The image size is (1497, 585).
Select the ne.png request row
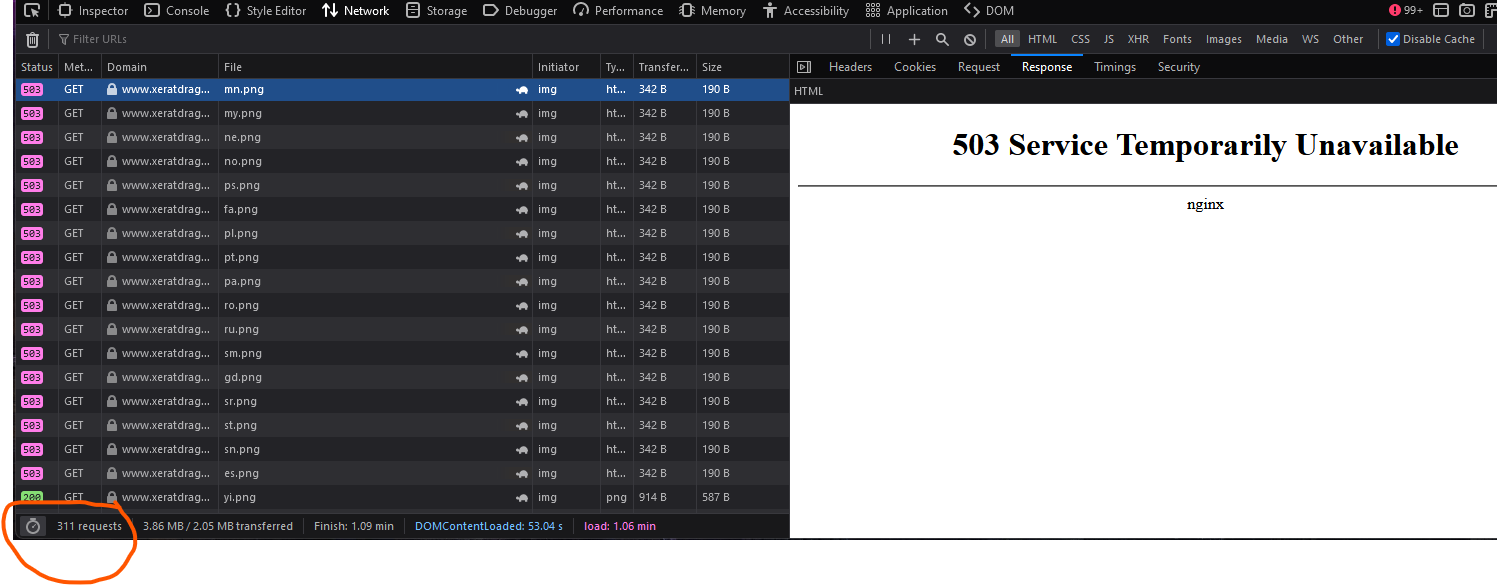tap(402, 137)
